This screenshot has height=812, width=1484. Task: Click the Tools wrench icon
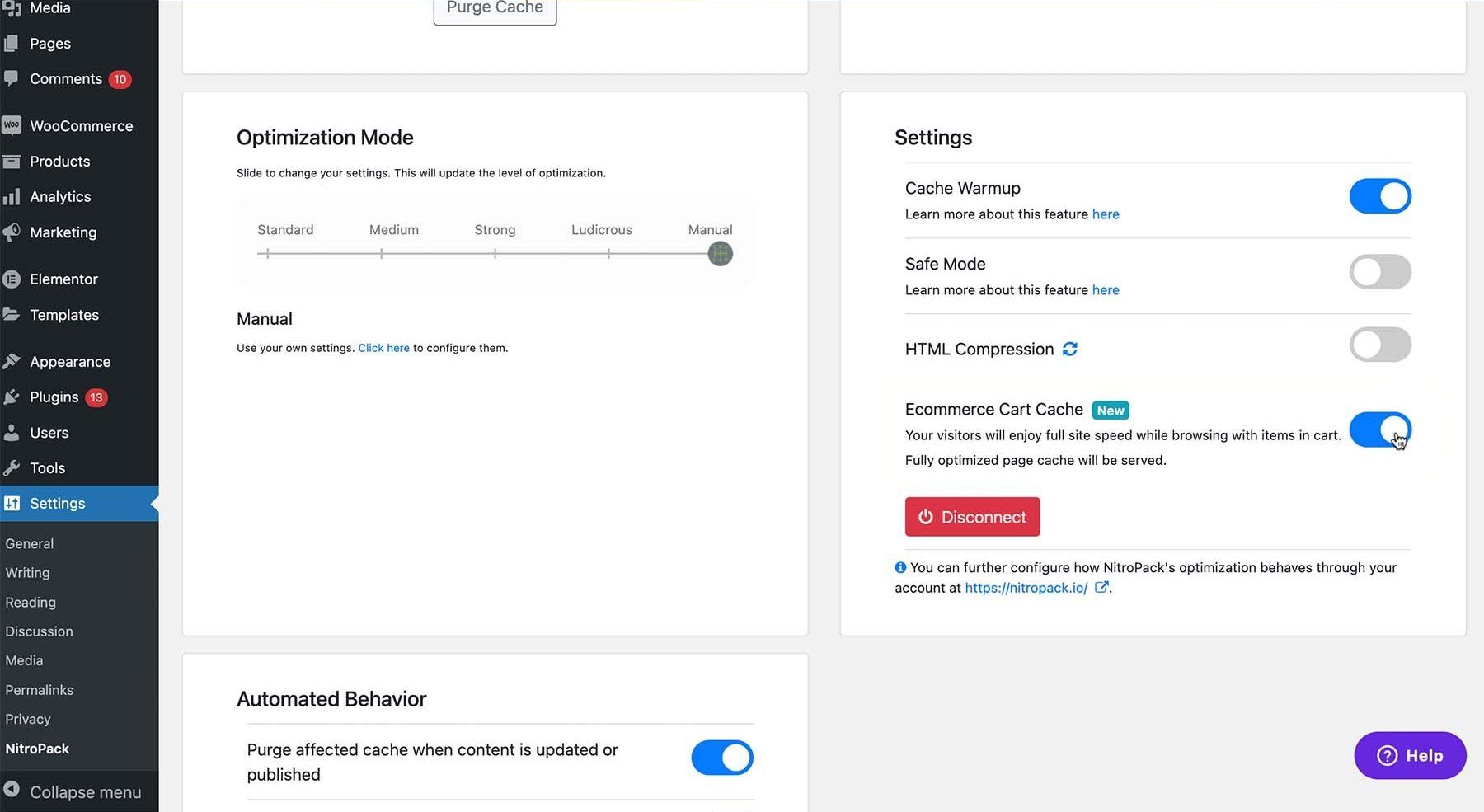click(12, 468)
